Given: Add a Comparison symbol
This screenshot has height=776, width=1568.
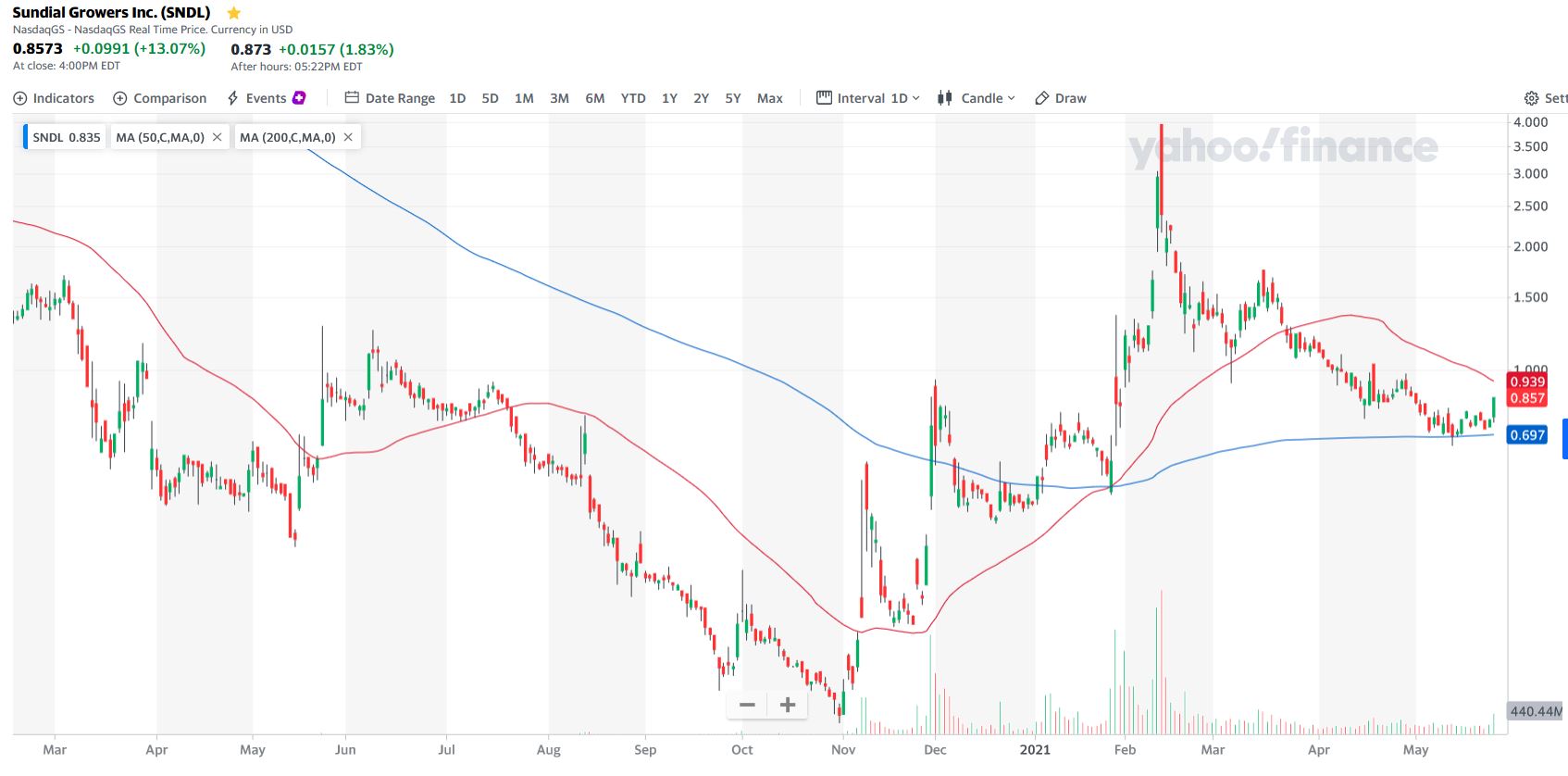Looking at the screenshot, I should (160, 98).
